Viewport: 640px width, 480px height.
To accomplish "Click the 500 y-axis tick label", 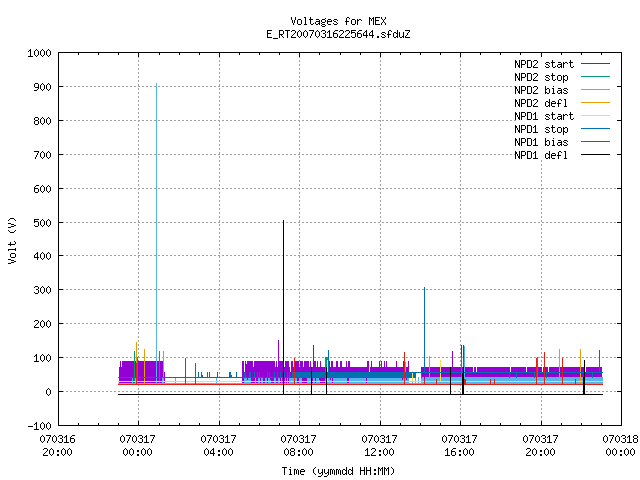I will 42,223.
